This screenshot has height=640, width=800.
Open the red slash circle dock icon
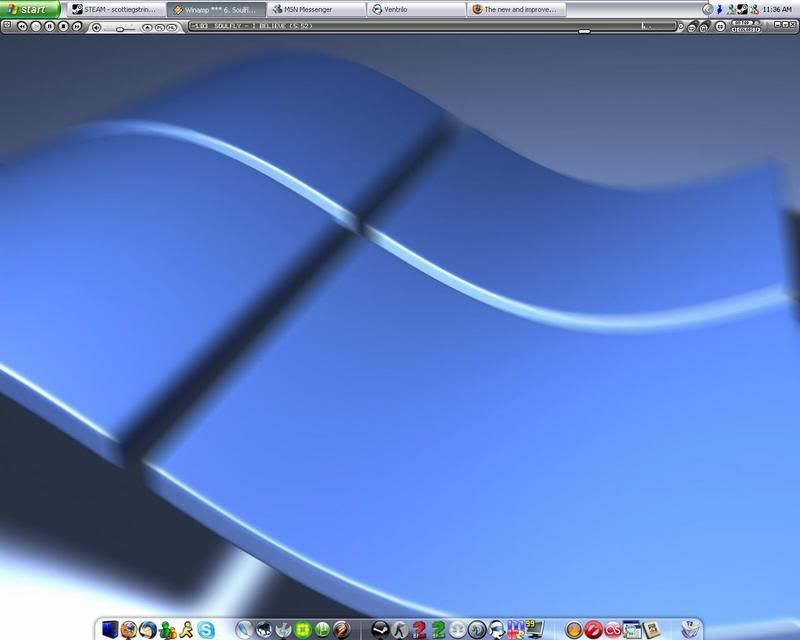pos(593,630)
